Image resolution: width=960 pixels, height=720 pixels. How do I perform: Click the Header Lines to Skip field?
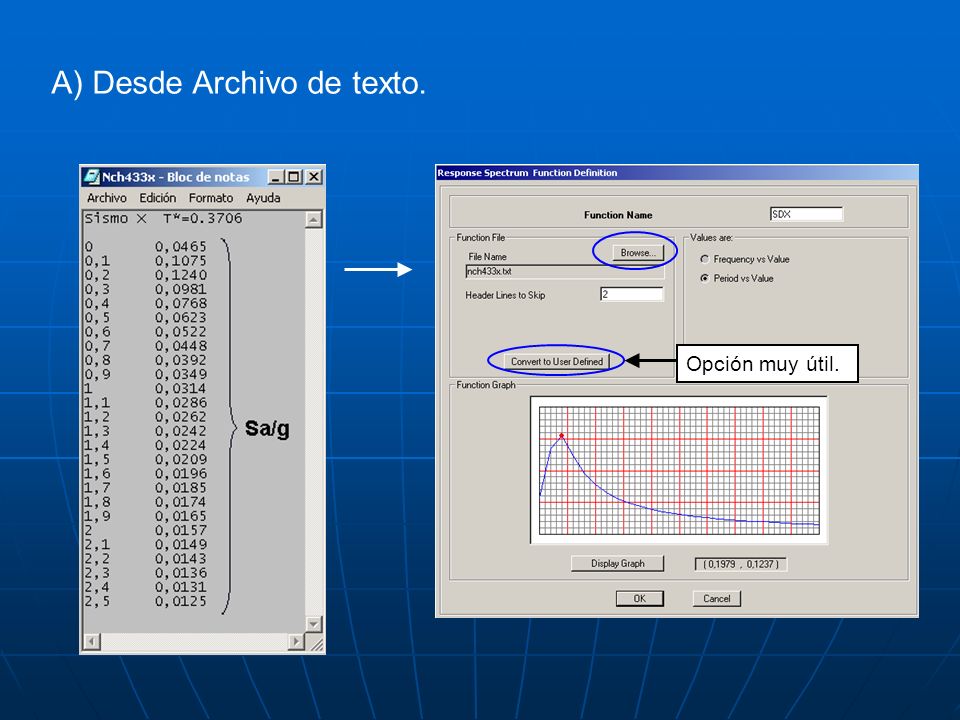click(x=631, y=294)
